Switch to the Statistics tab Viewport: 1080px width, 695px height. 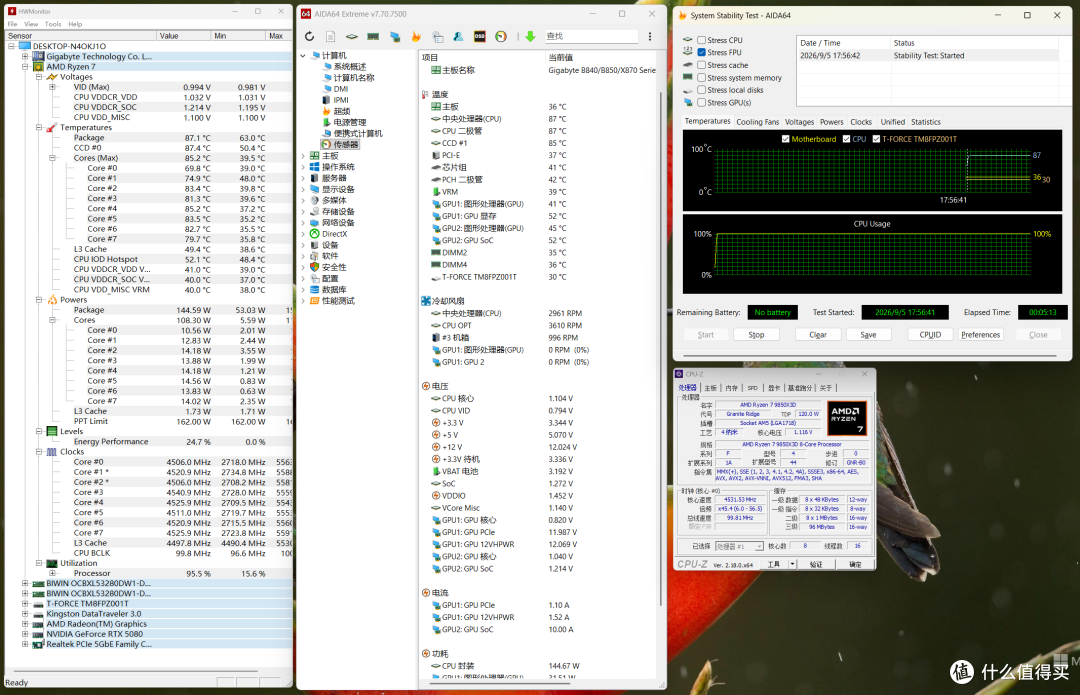(x=926, y=122)
